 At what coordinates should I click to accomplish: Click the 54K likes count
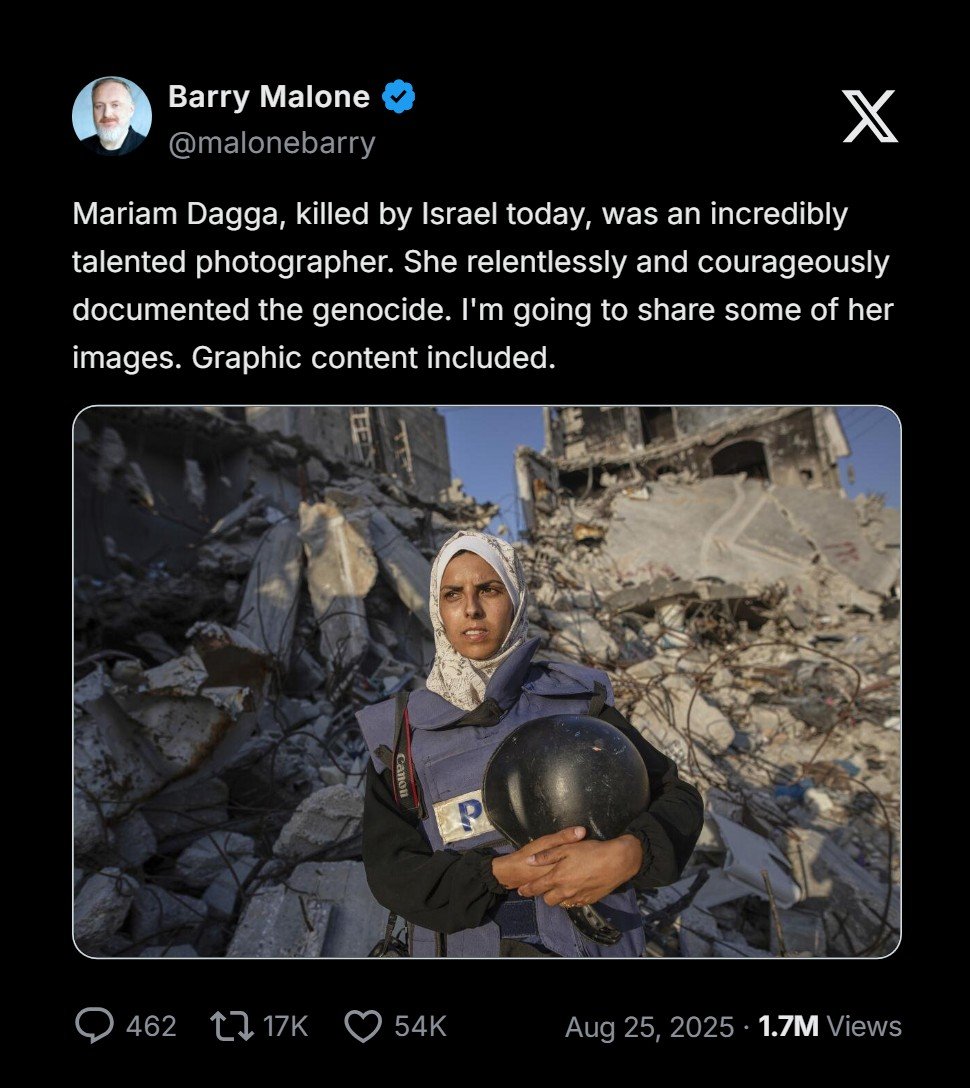click(420, 1026)
